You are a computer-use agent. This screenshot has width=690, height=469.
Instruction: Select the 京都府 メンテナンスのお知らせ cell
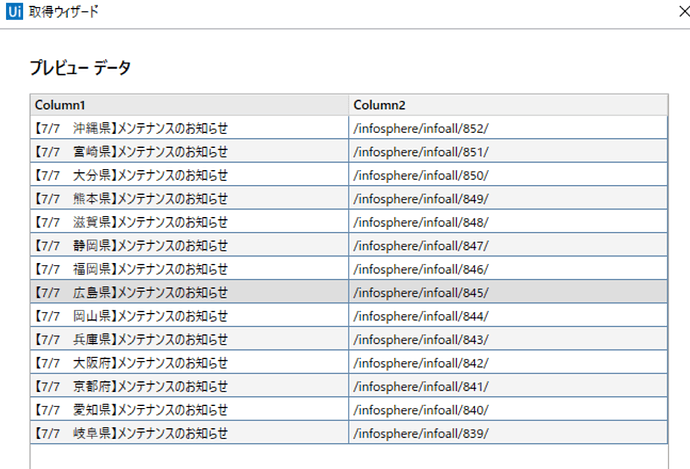(x=190, y=386)
